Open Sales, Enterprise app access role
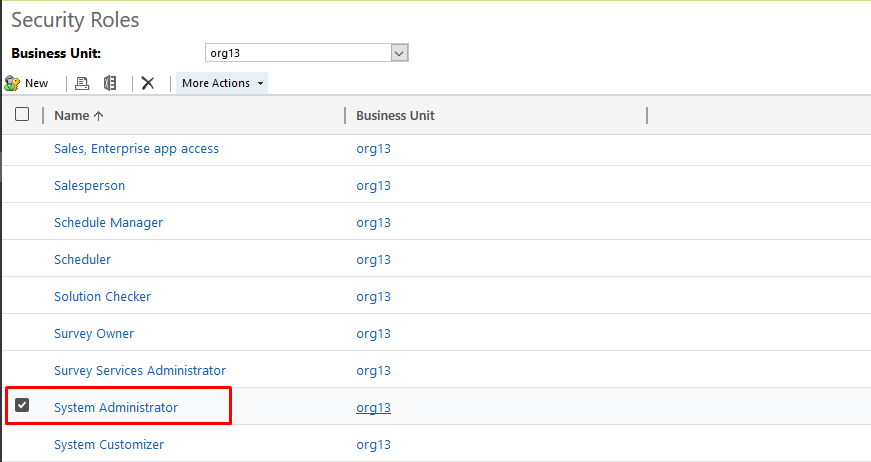Viewport: 871px width, 462px height. coord(136,149)
